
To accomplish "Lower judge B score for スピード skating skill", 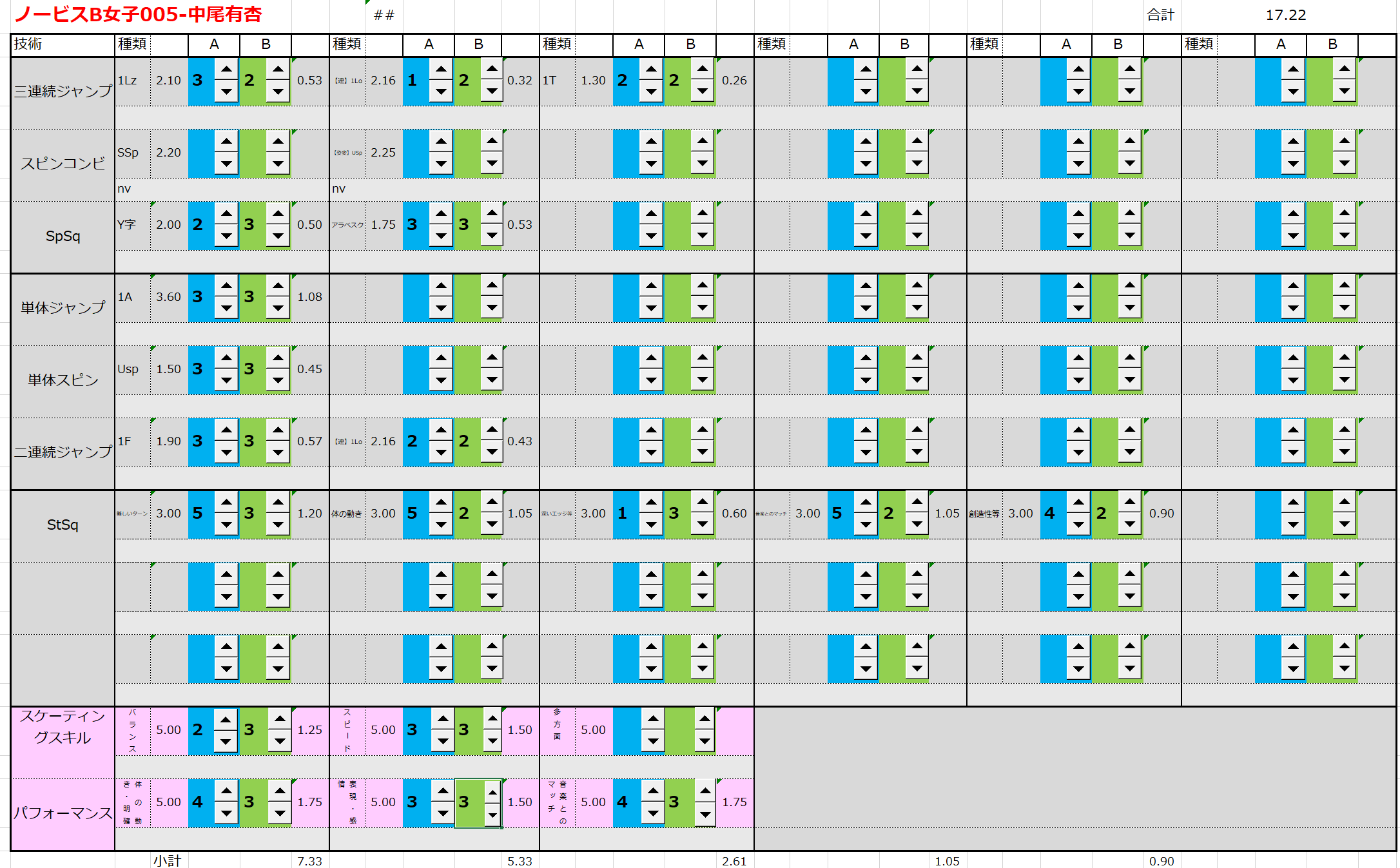I will tap(492, 741).
